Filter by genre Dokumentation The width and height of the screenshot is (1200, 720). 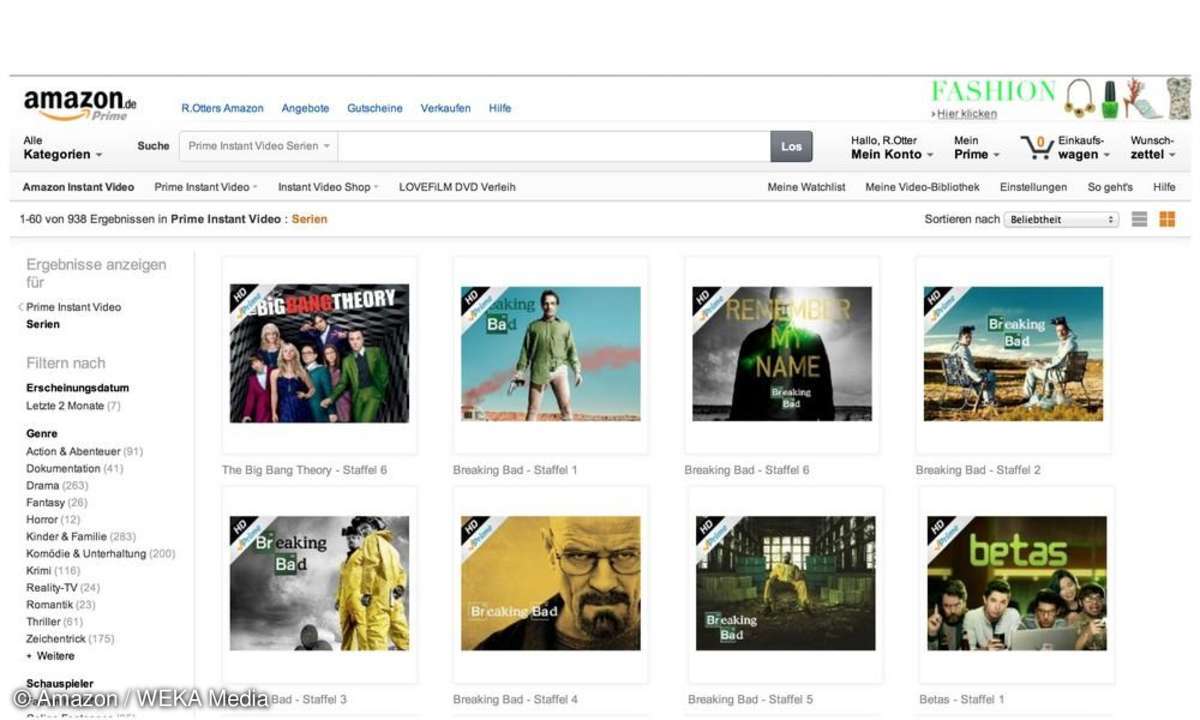pos(75,469)
